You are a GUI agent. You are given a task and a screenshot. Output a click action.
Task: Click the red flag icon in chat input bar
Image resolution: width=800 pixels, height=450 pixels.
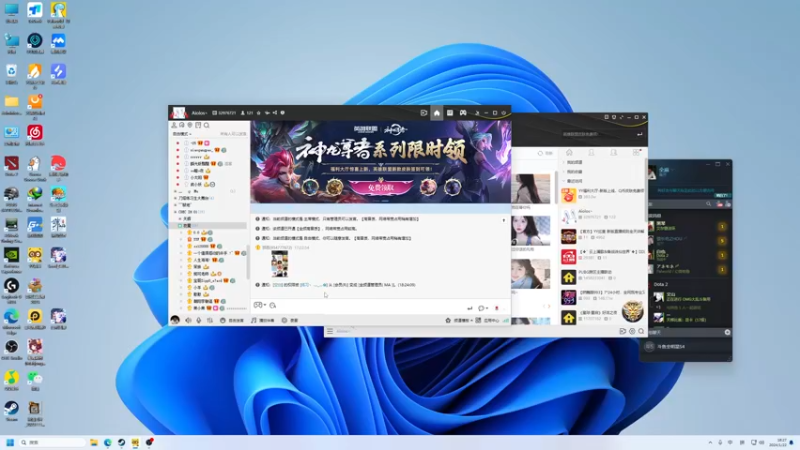(496, 308)
